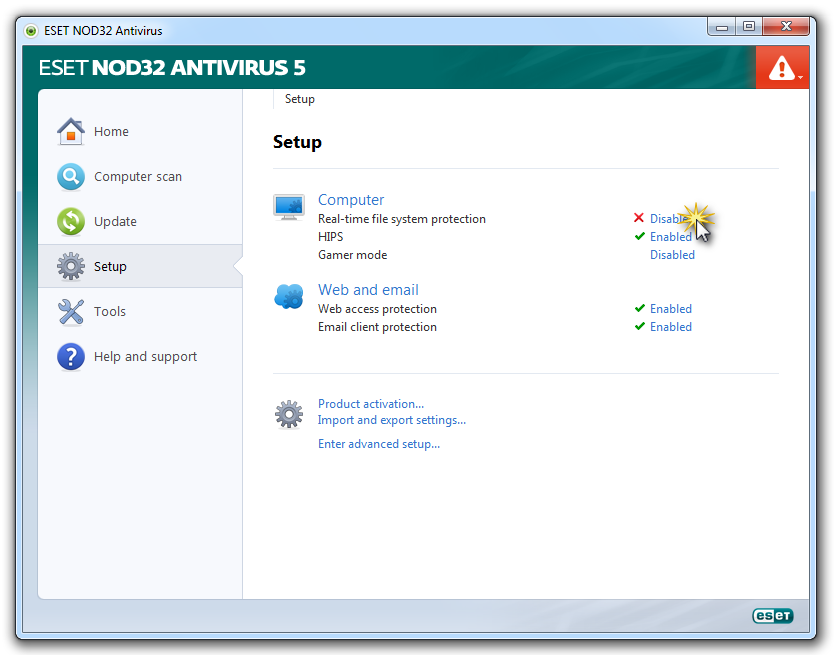835x655 pixels.
Task: Click green check beside Email client protection
Action: pyautogui.click(x=640, y=326)
